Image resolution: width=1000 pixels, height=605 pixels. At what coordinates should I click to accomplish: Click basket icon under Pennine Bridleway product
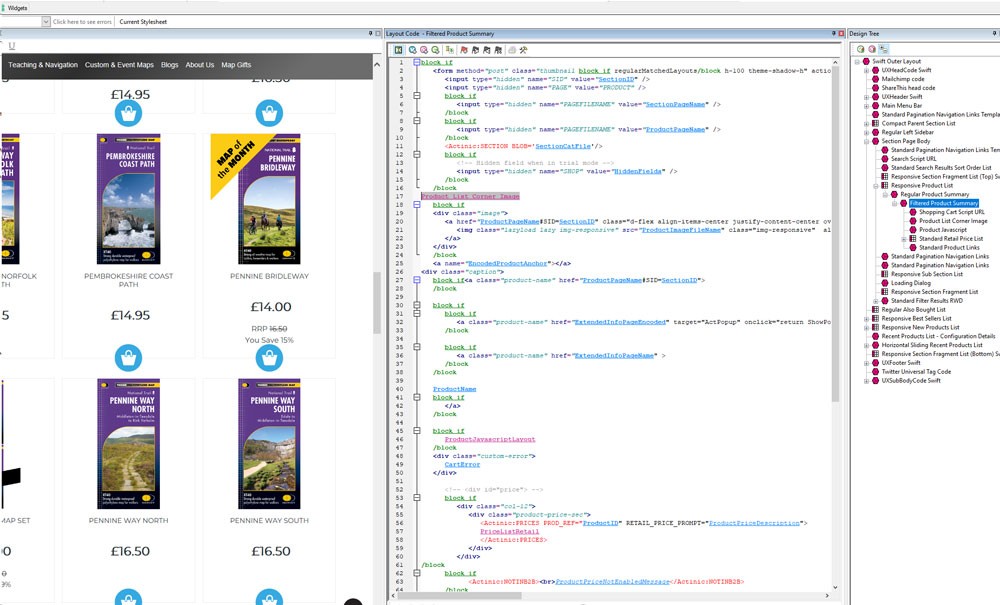[x=267, y=358]
